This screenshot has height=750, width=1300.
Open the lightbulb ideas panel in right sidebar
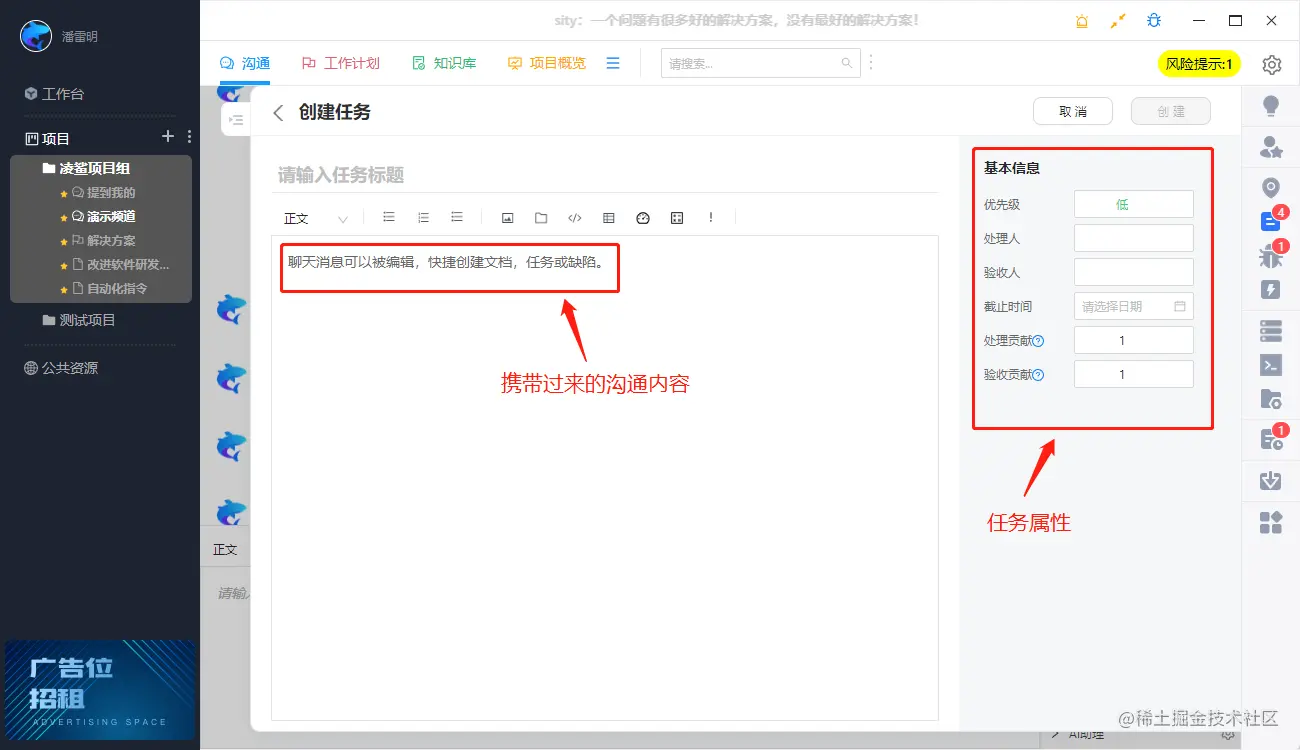point(1271,106)
